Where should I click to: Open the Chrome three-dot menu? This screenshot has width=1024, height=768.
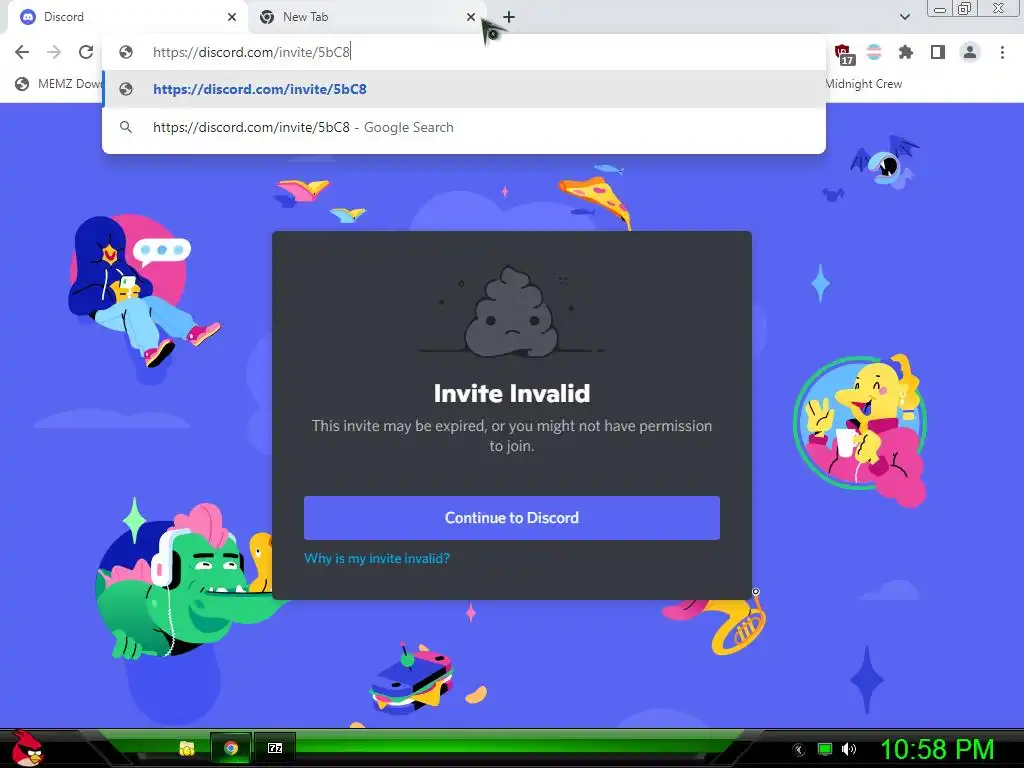[1002, 52]
